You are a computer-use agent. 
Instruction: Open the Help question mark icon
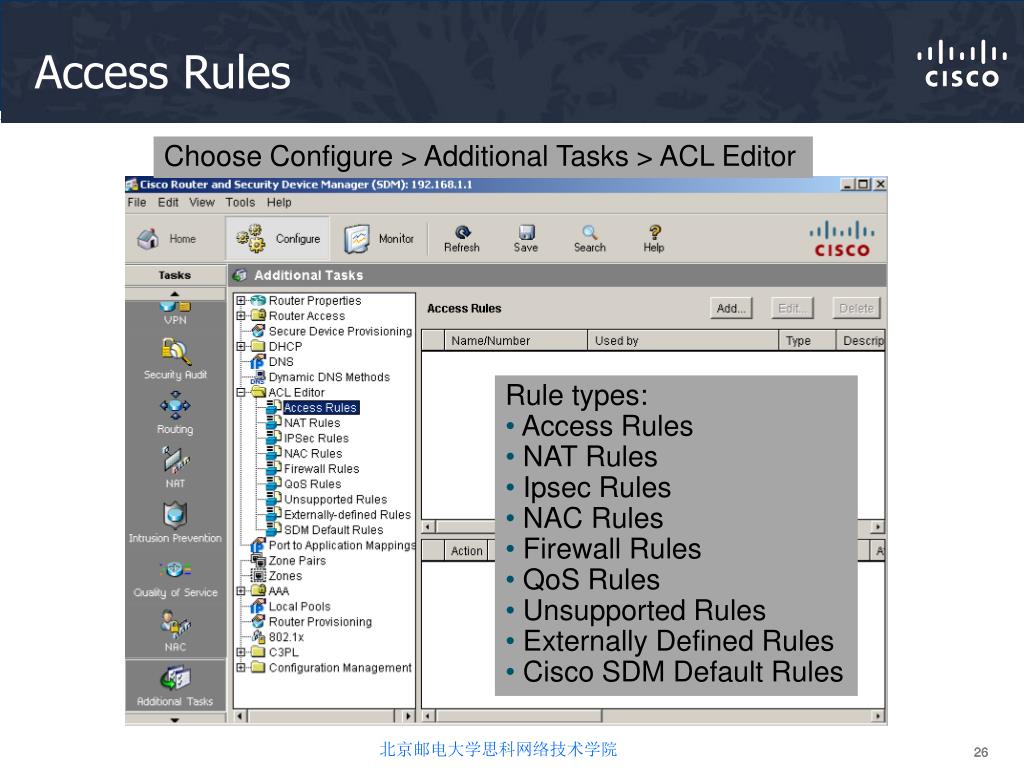654,232
